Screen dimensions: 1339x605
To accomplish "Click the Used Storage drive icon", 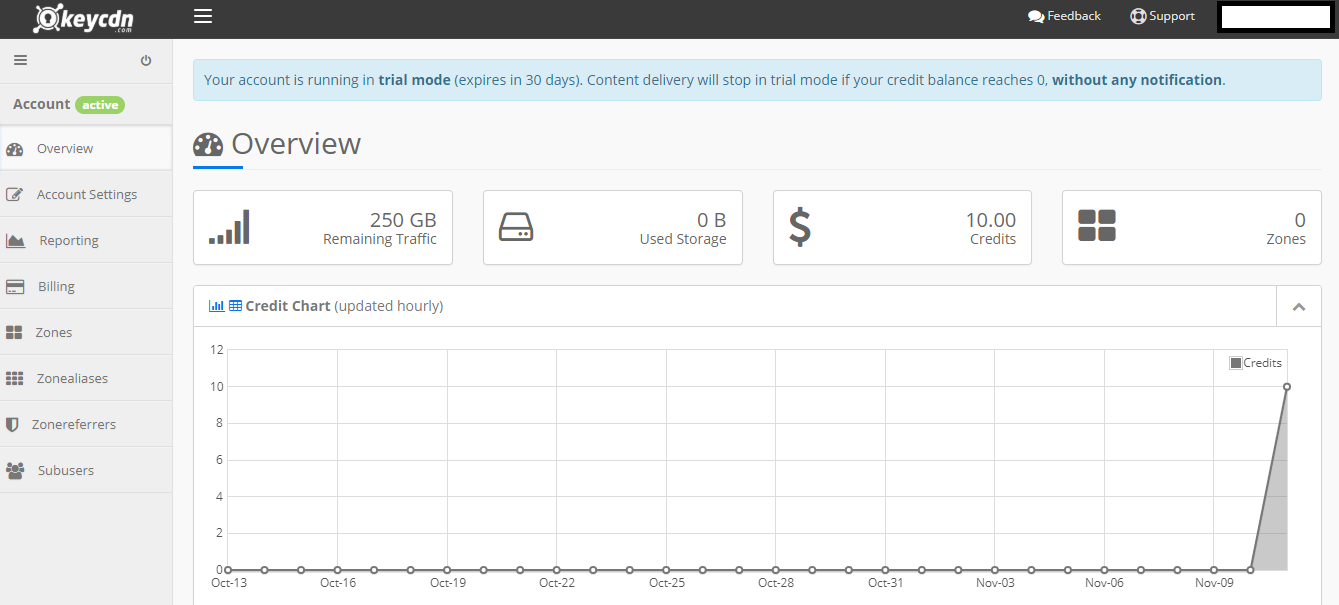I will (516, 227).
